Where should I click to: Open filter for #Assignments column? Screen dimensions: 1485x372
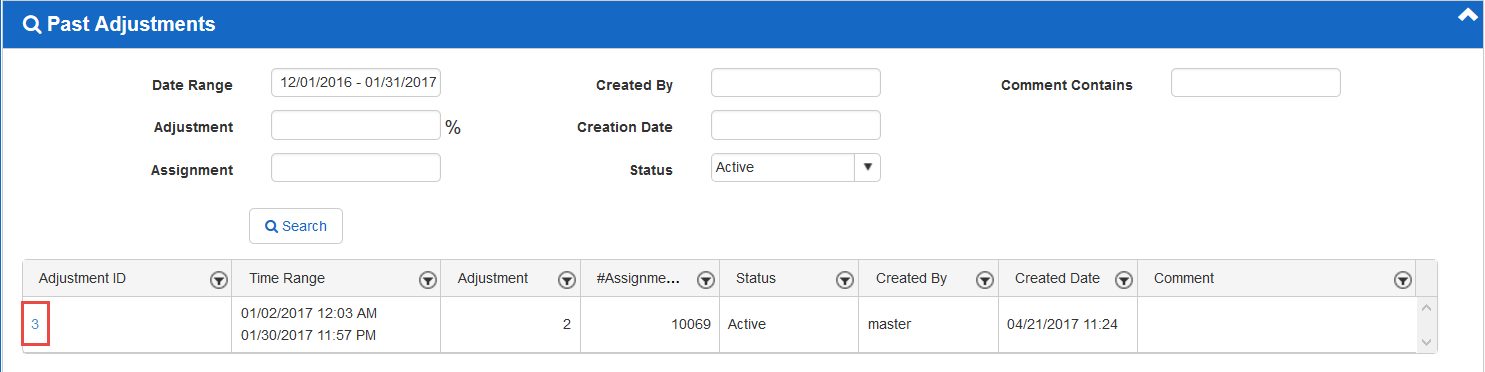706,280
